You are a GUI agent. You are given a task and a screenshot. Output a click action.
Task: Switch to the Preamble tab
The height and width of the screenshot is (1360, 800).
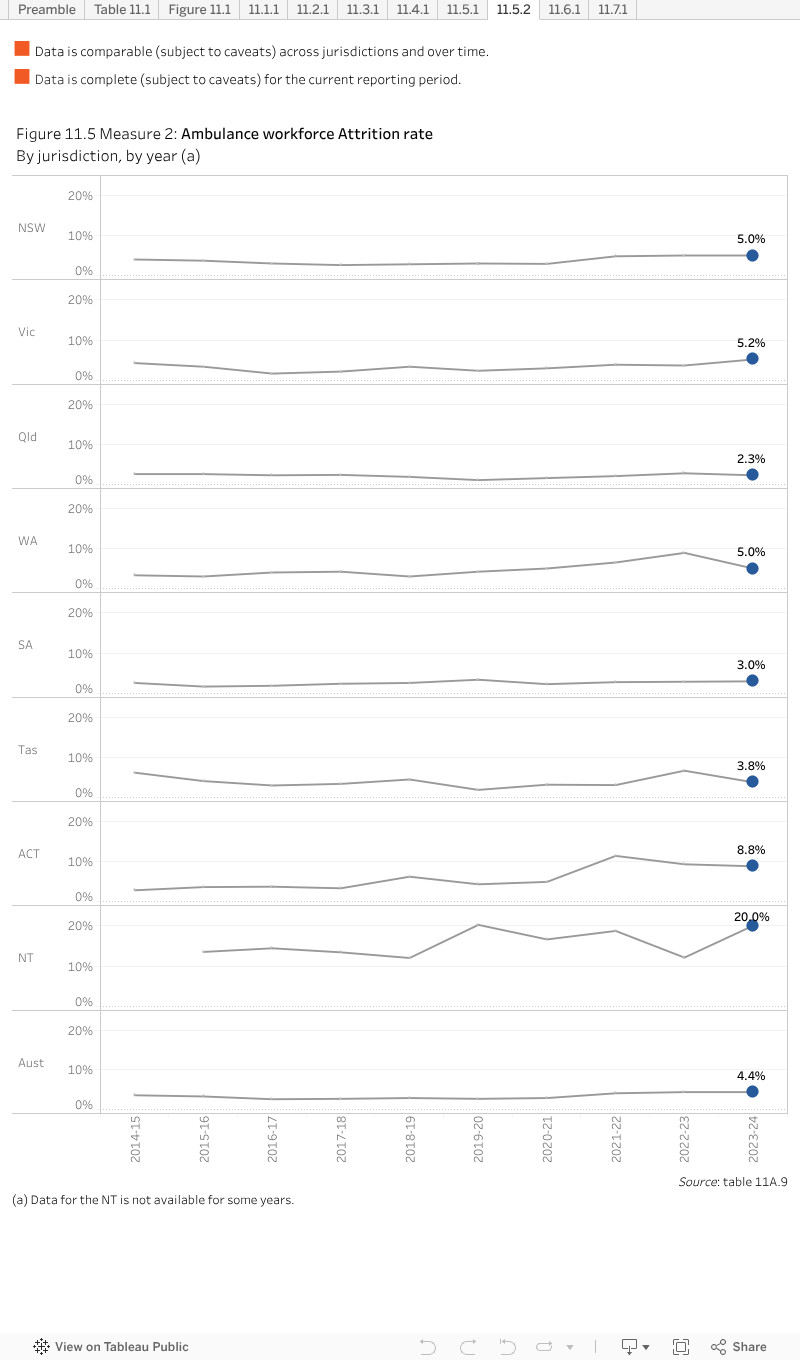click(x=46, y=9)
